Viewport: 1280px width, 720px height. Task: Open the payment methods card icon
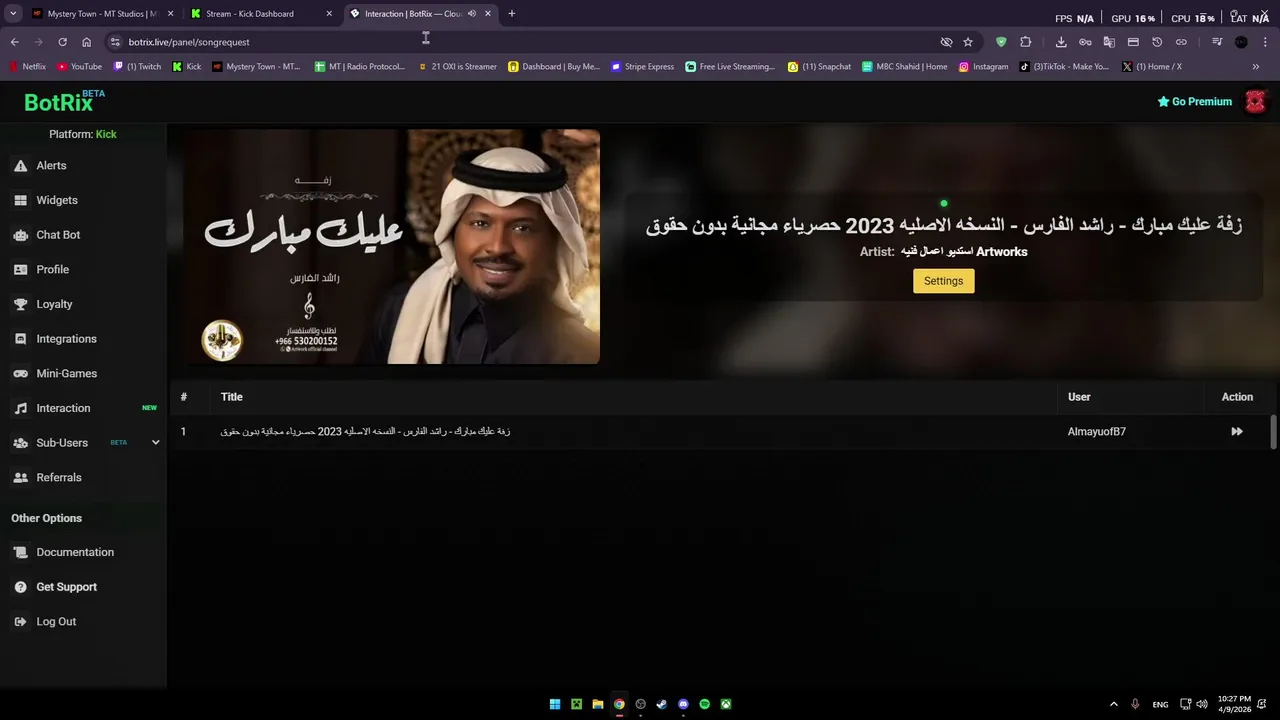(x=1133, y=42)
